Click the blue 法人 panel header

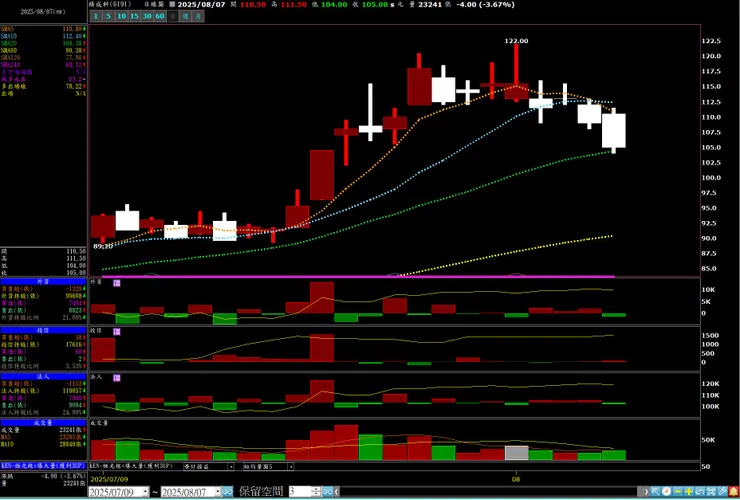(43, 377)
